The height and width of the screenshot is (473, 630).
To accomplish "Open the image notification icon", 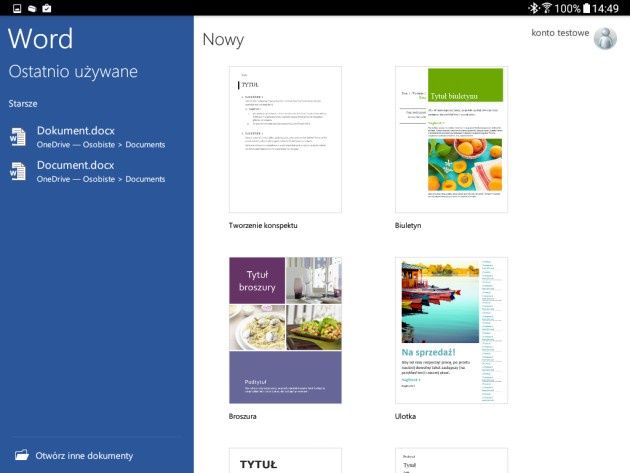I will (17, 8).
